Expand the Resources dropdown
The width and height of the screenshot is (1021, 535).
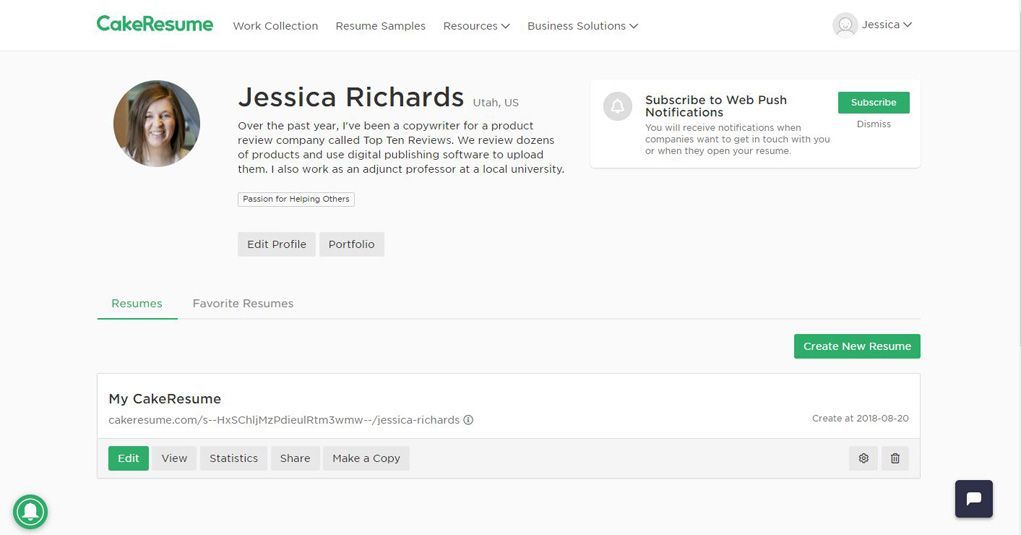(x=476, y=26)
